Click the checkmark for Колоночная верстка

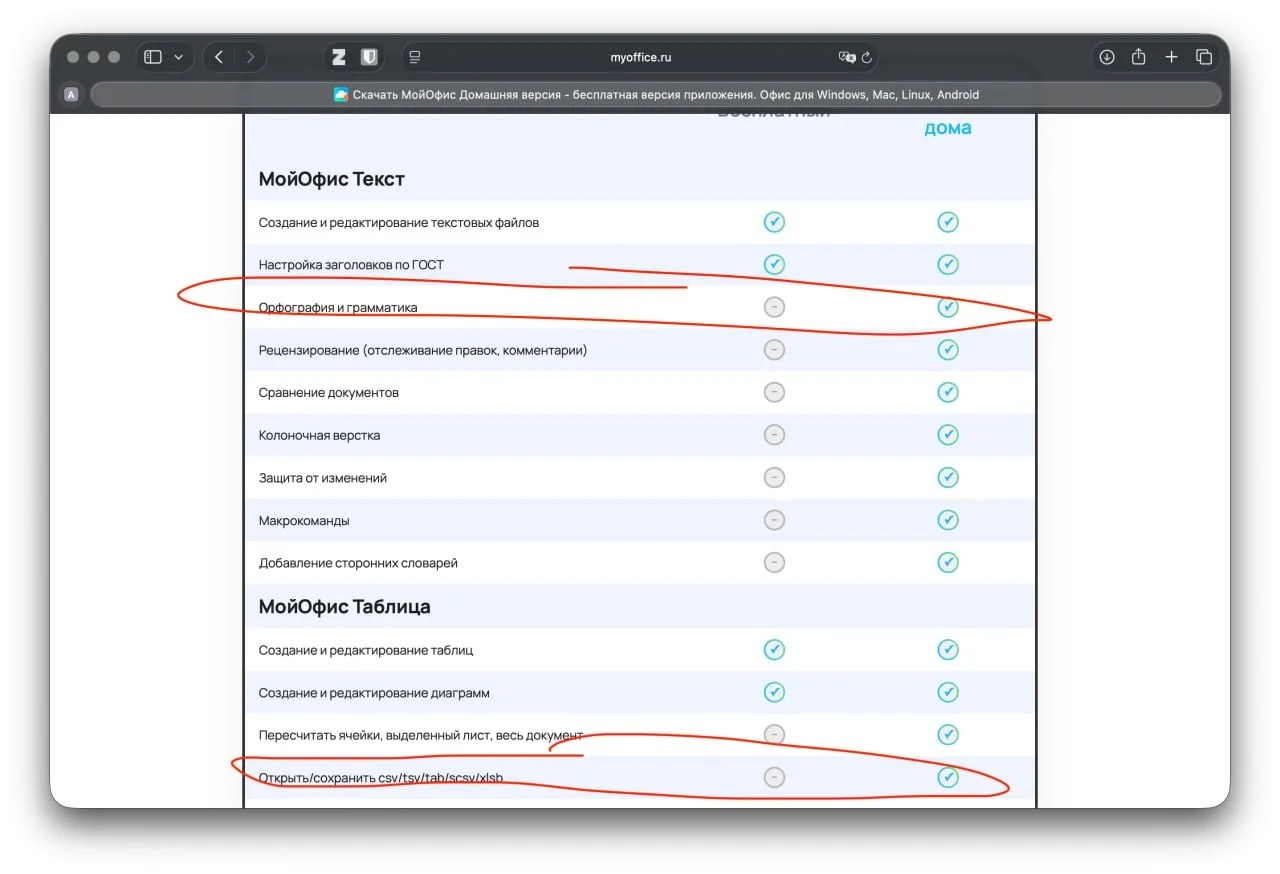948,435
